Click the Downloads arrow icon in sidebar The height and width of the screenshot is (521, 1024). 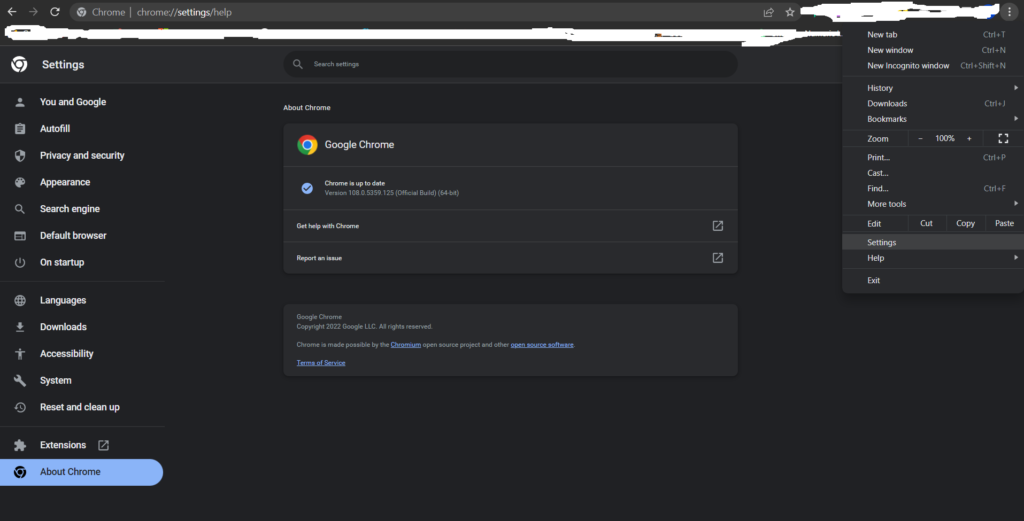tap(20, 327)
